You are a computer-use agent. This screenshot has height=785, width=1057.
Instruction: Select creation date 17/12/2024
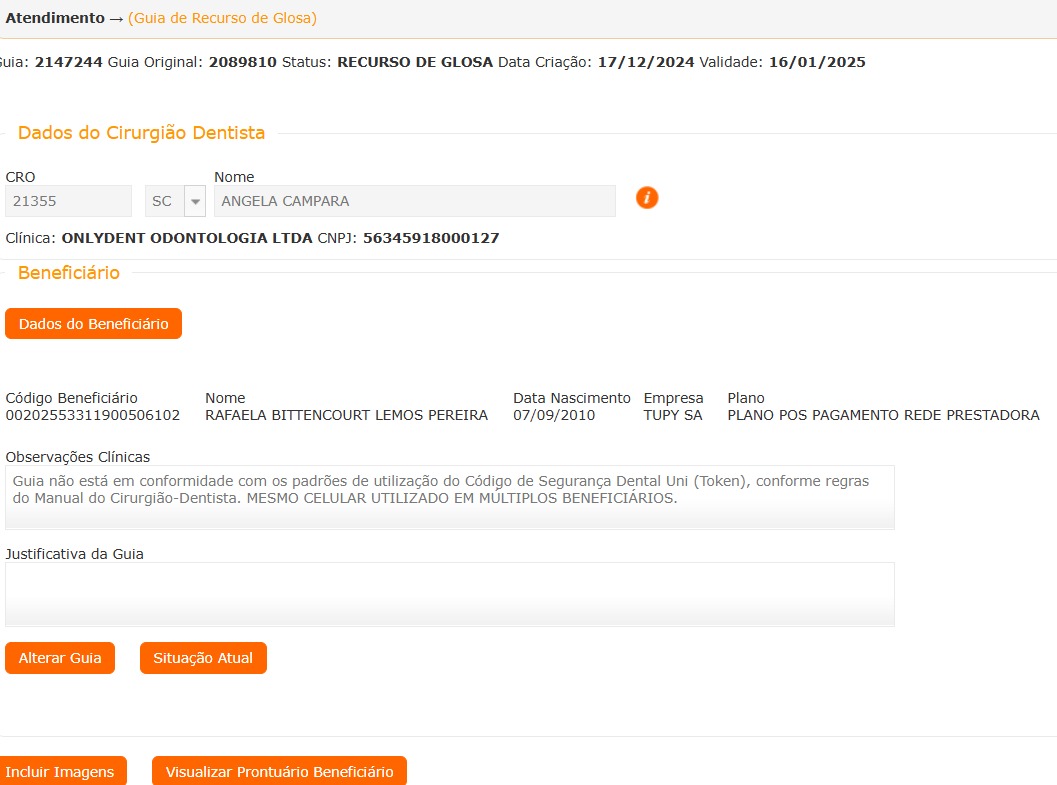[646, 62]
